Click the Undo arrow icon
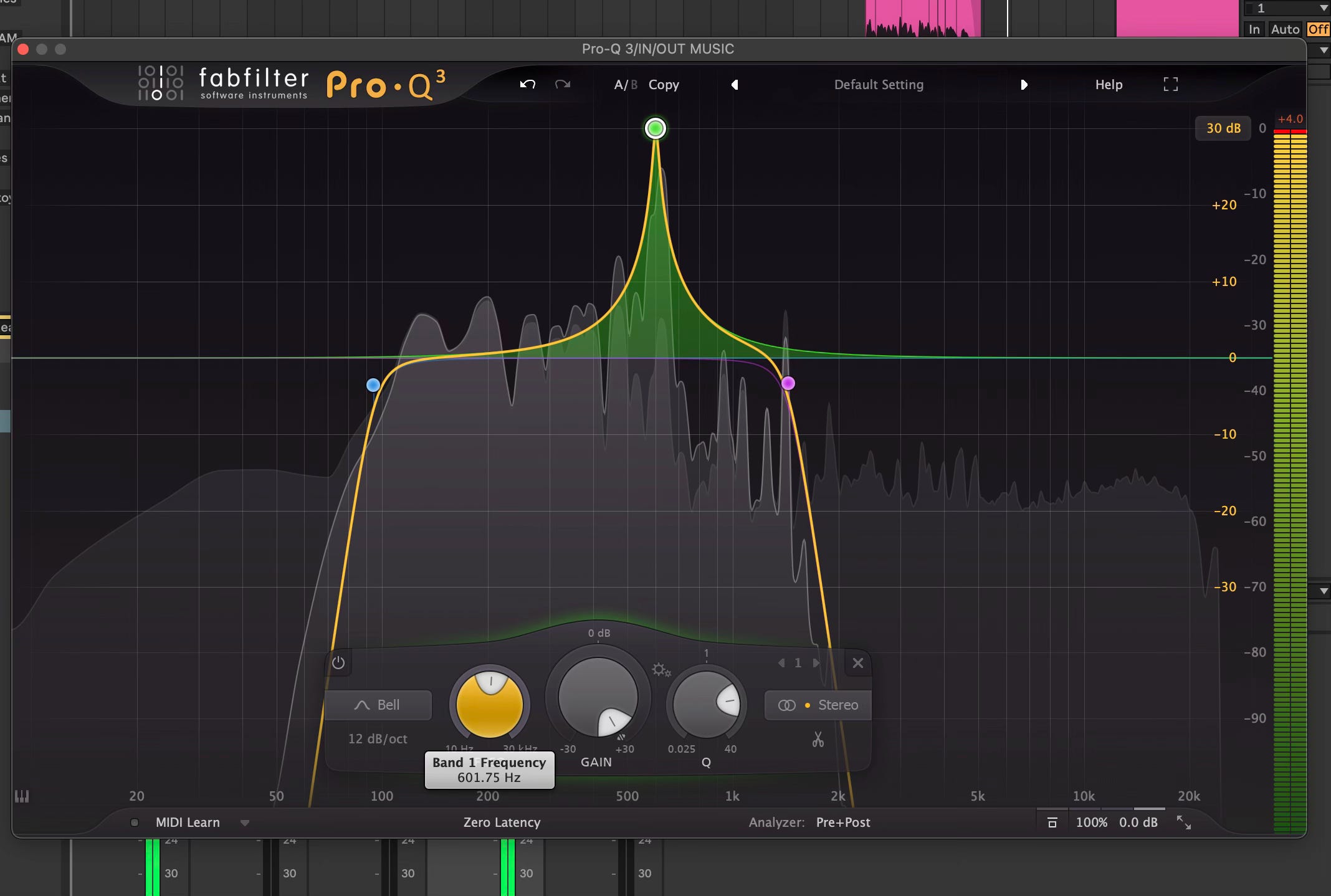Screen dimensions: 1331x896 [x=528, y=84]
